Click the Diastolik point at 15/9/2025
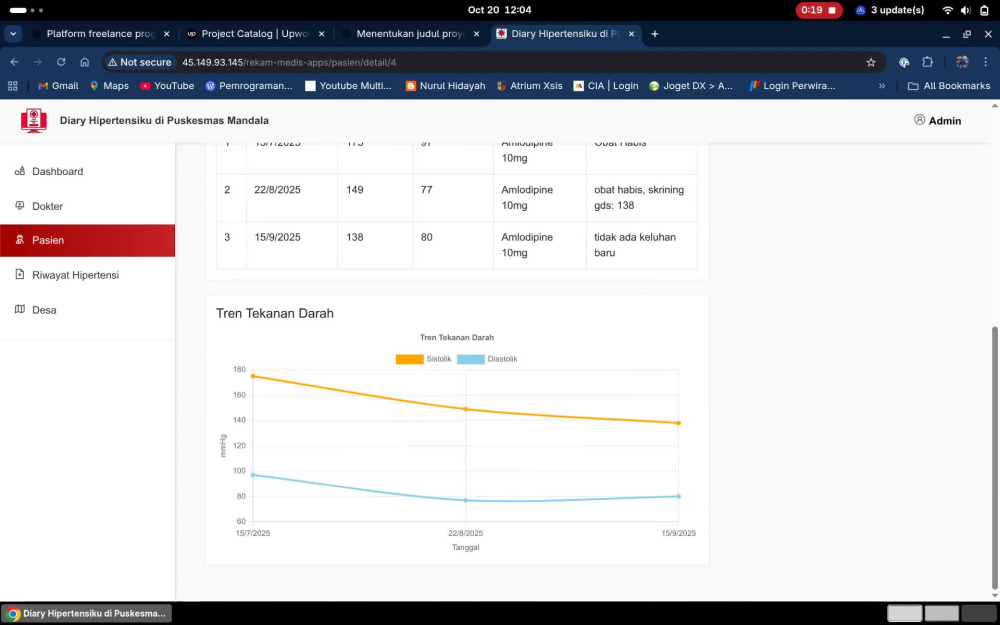This screenshot has width=1000, height=625. (x=679, y=496)
